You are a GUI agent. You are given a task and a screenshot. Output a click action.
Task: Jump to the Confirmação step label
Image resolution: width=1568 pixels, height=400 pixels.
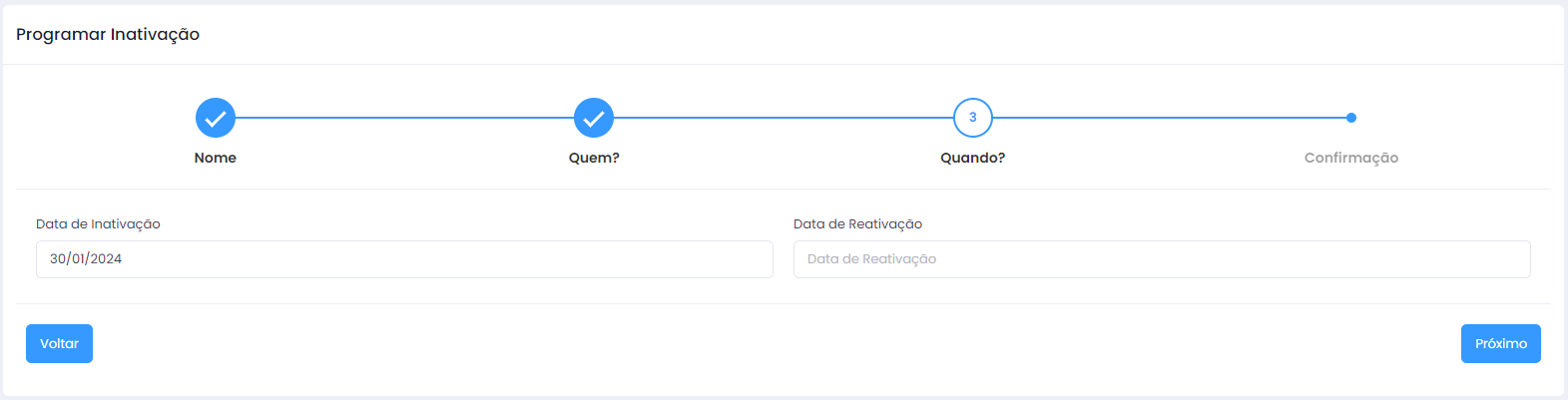point(1351,158)
